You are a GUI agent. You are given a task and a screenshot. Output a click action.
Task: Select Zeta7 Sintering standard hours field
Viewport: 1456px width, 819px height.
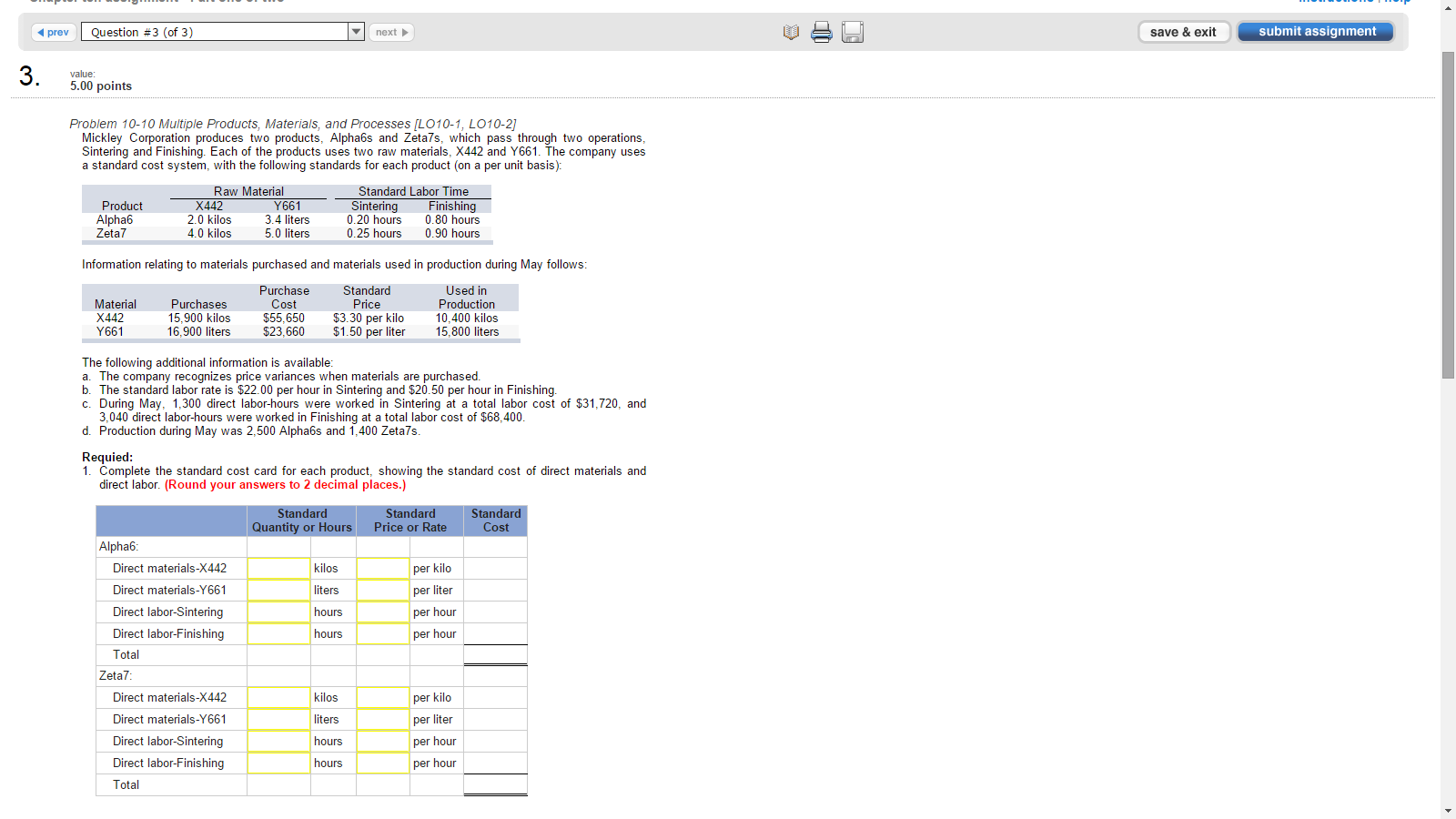point(279,742)
